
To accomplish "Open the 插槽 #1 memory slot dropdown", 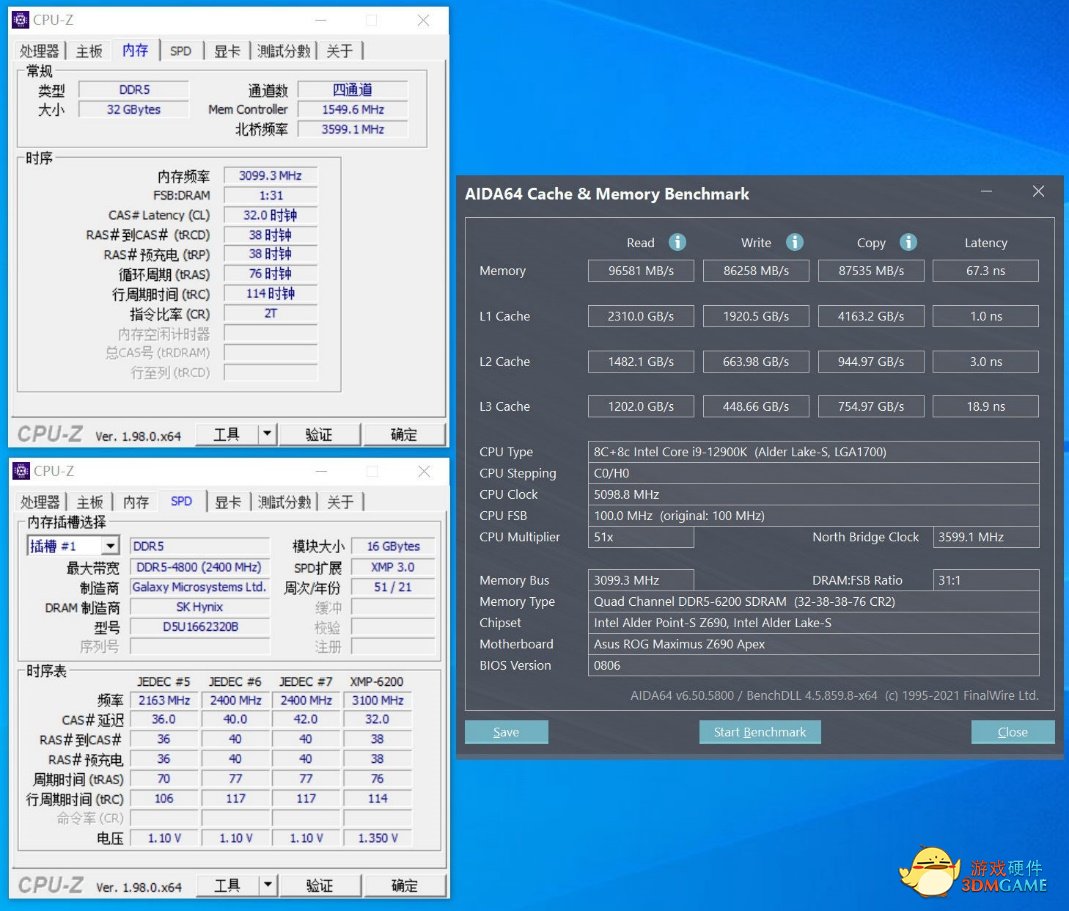I will click(x=110, y=546).
